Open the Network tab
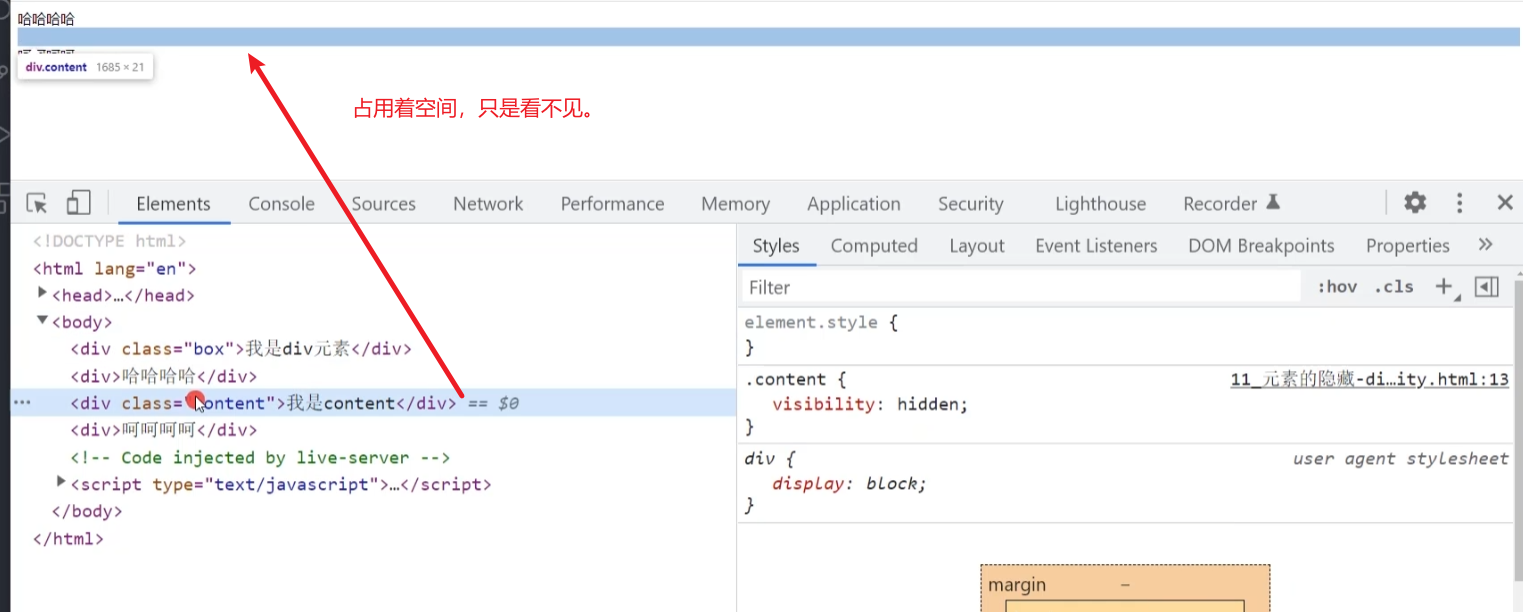1523x612 pixels. pyautogui.click(x=488, y=204)
